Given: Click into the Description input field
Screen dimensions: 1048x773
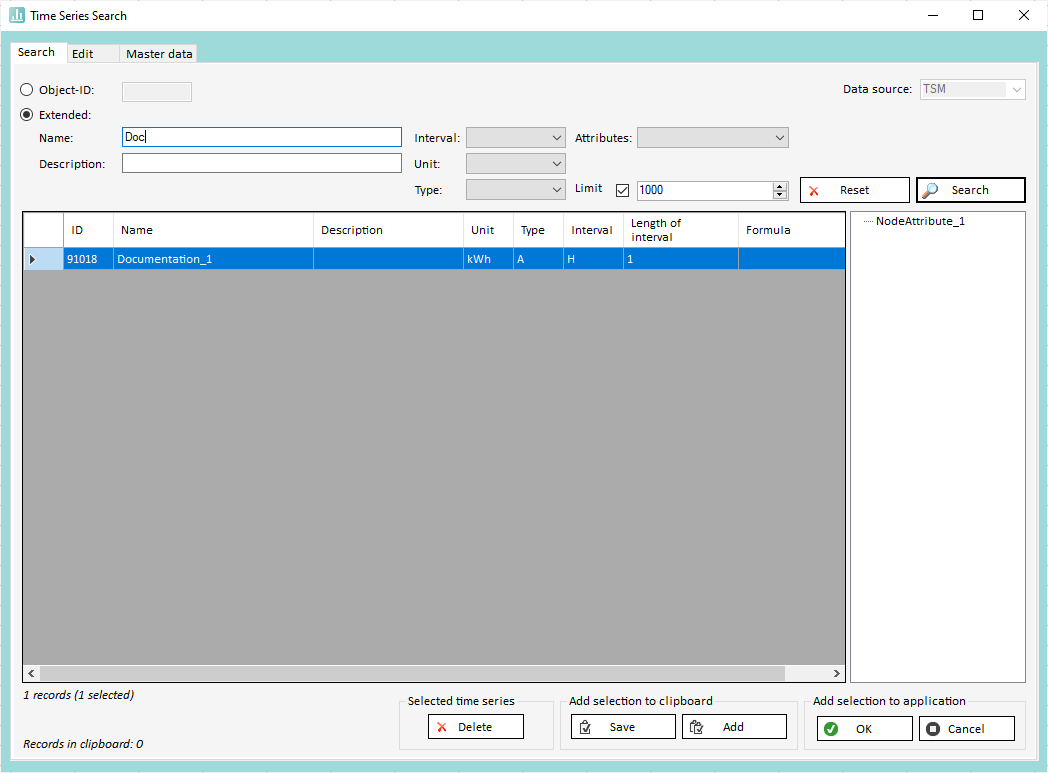Looking at the screenshot, I should click(261, 164).
